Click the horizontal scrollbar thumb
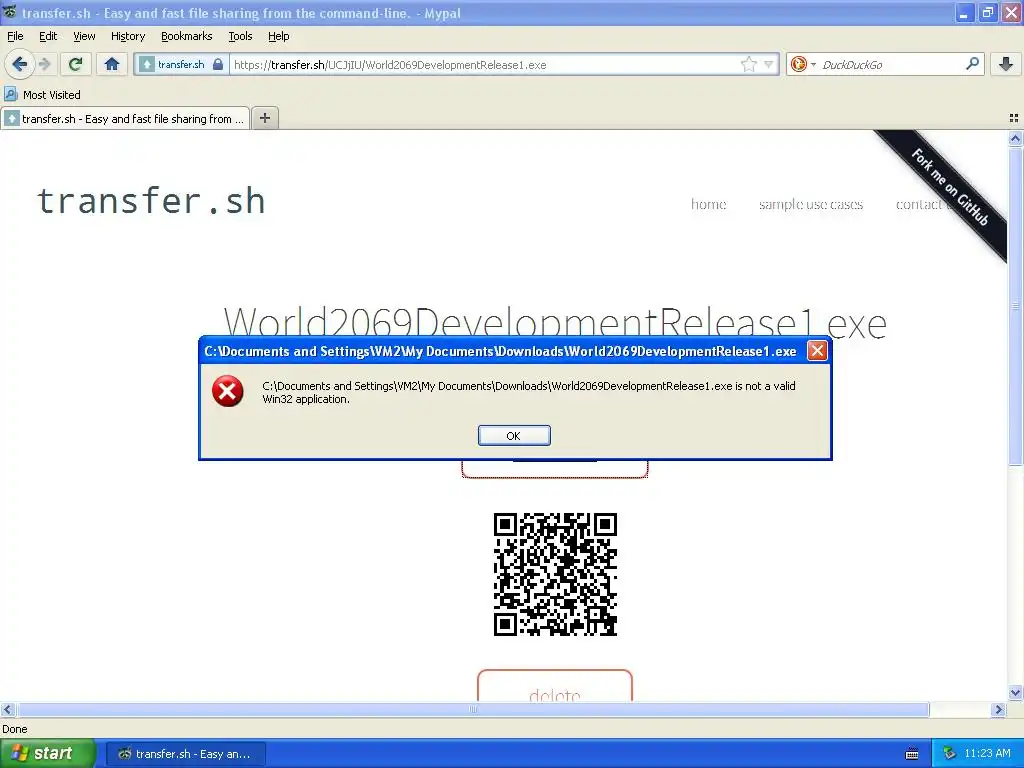 click(x=473, y=709)
